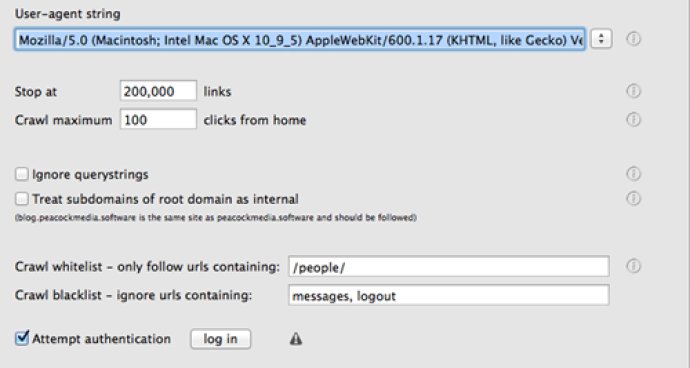
Task: Enable the Ignore querystrings checkbox
Action: coord(22,174)
